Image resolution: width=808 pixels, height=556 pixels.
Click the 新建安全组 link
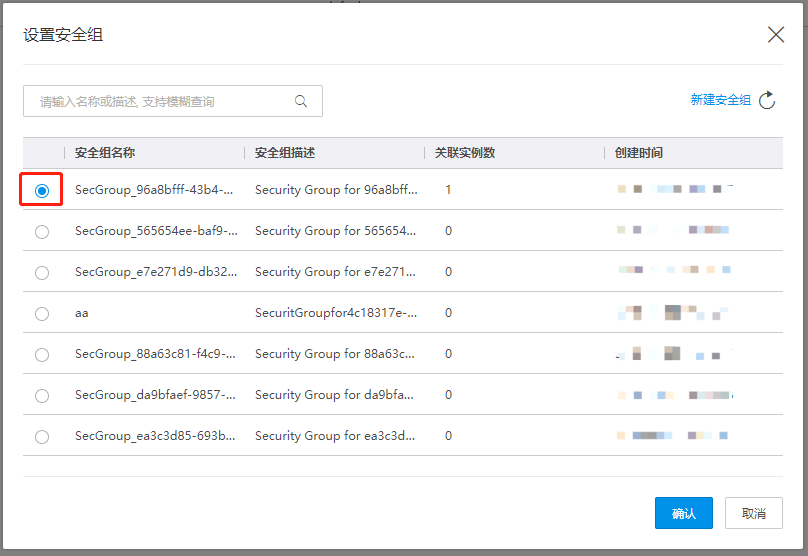click(x=720, y=100)
